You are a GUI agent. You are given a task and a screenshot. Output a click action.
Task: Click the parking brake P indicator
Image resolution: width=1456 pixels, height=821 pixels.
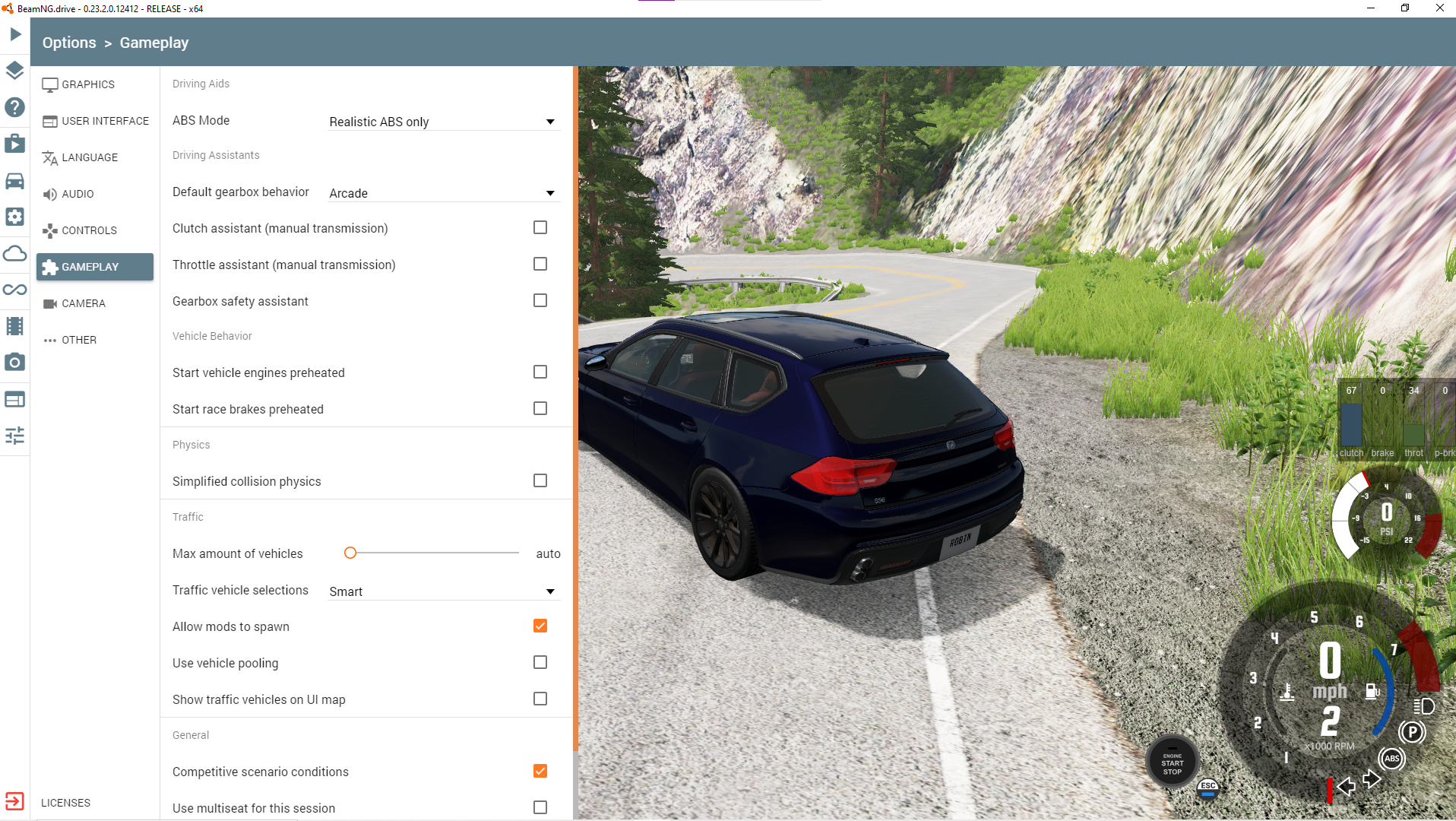point(1412,732)
